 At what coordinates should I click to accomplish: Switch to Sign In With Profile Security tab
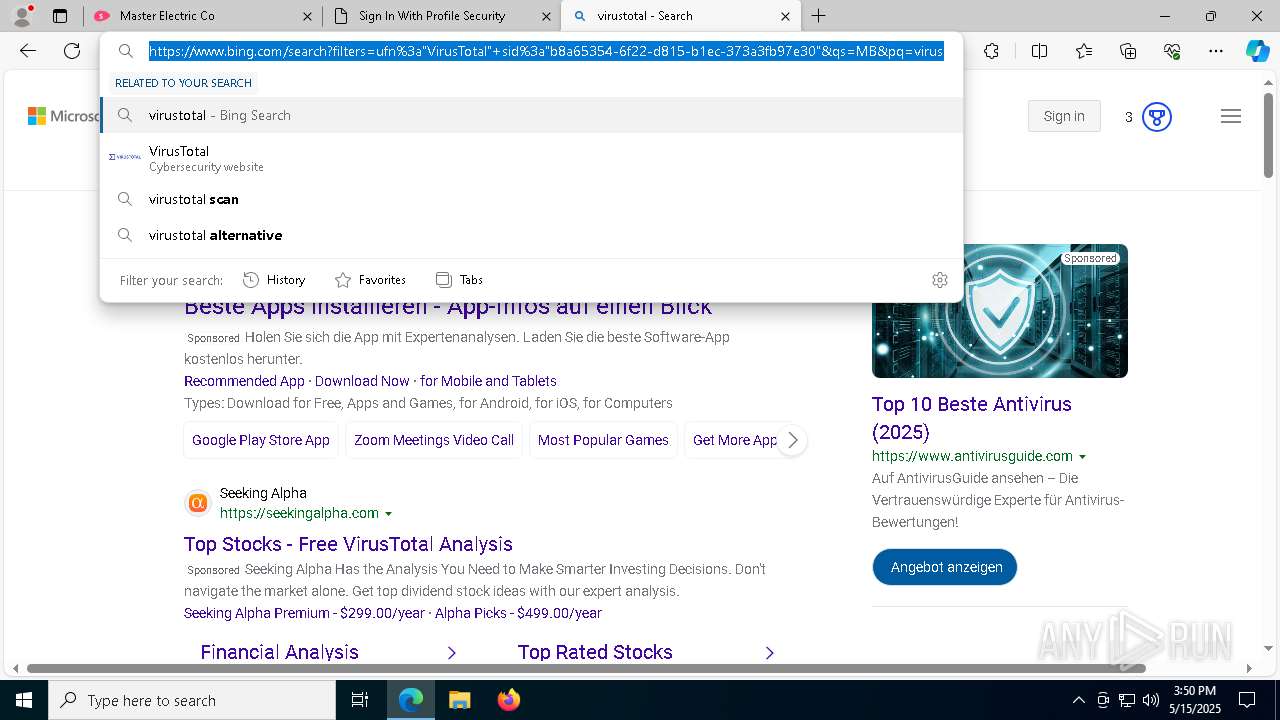tap(441, 16)
